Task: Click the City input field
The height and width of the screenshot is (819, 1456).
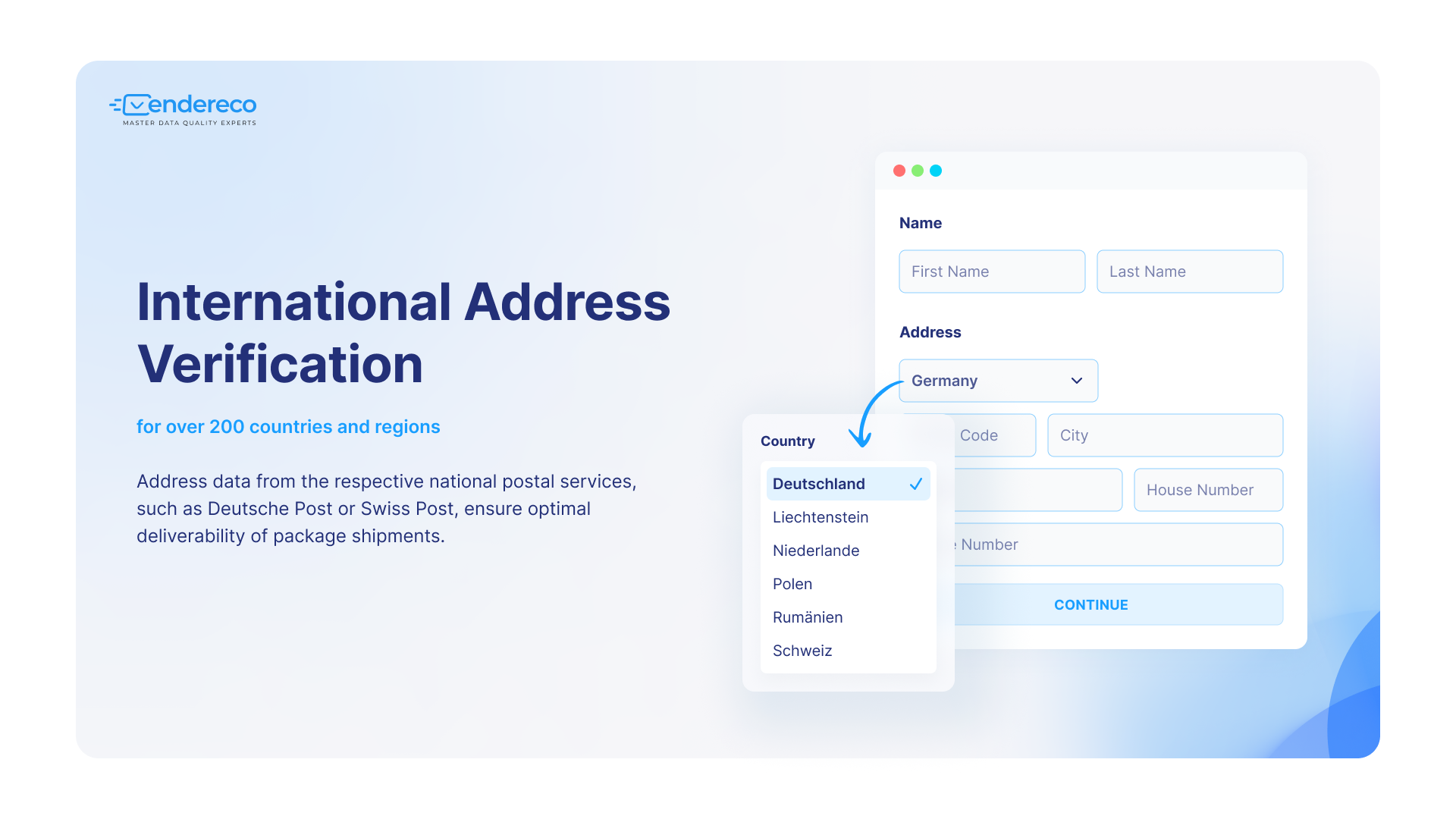Action: coord(1165,434)
